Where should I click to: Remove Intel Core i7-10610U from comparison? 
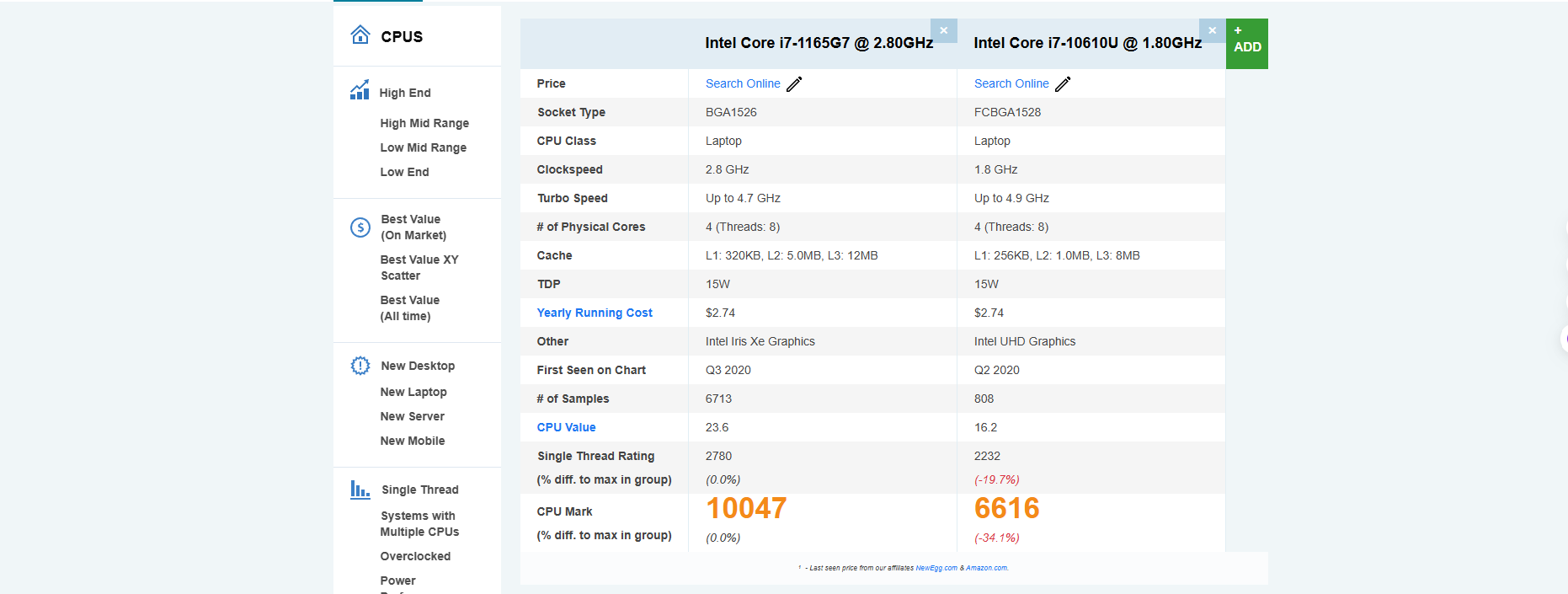(x=1213, y=30)
